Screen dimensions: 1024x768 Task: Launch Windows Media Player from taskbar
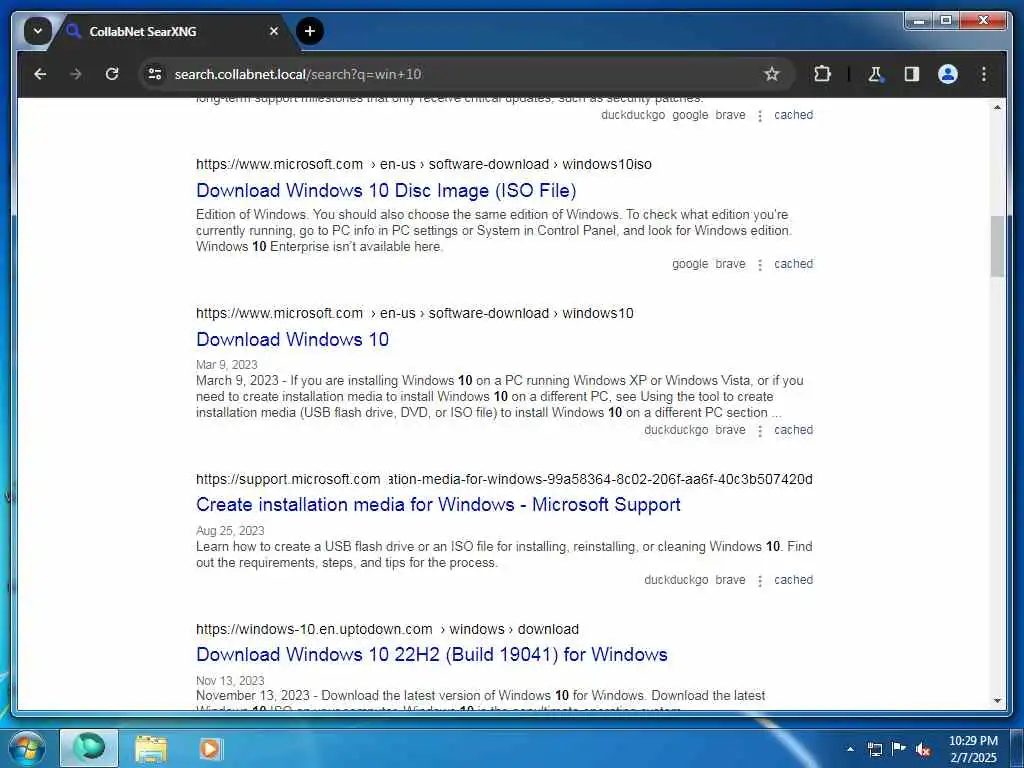[x=210, y=748]
